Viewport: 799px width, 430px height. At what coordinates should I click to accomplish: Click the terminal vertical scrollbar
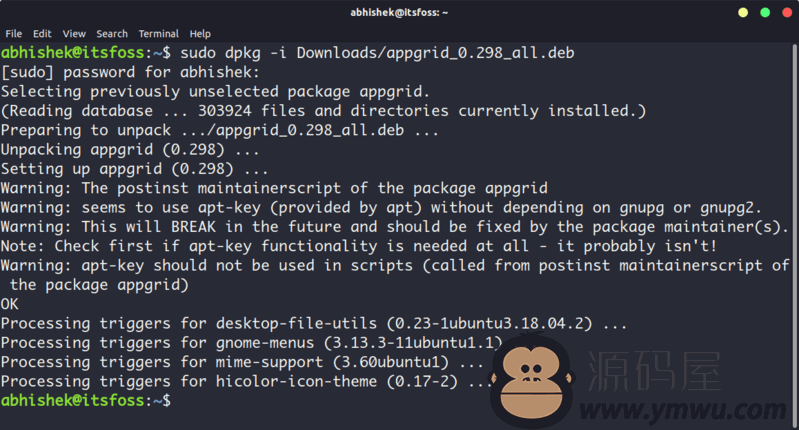point(794,234)
